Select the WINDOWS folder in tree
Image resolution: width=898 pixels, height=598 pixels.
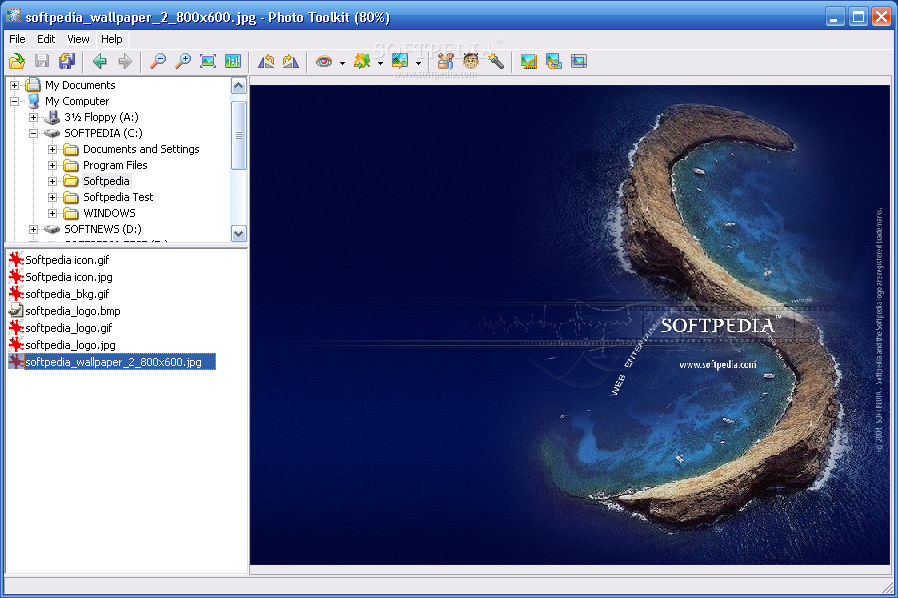(109, 213)
